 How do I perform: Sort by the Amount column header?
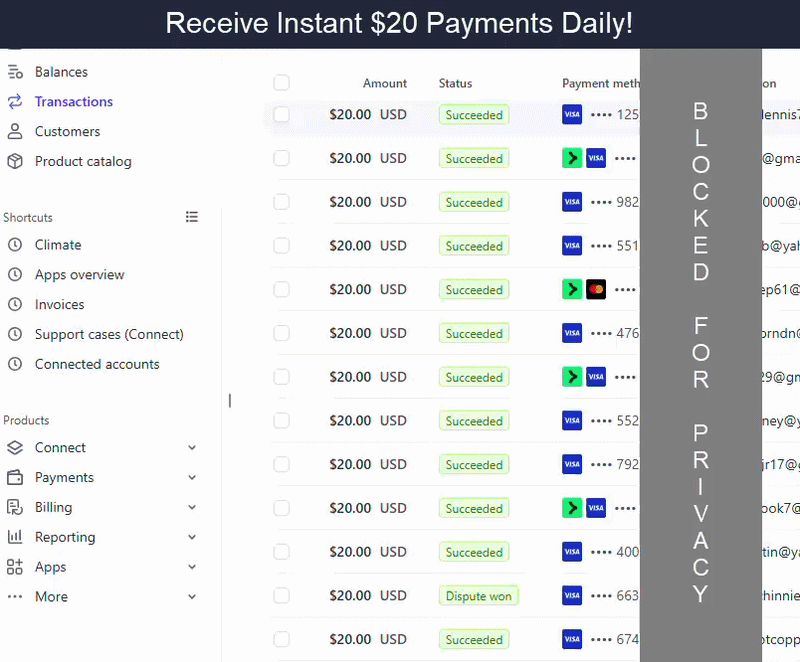point(385,83)
